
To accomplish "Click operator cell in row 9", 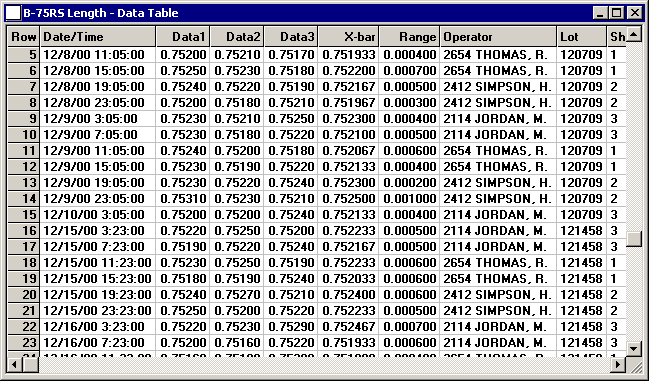I will [498, 119].
